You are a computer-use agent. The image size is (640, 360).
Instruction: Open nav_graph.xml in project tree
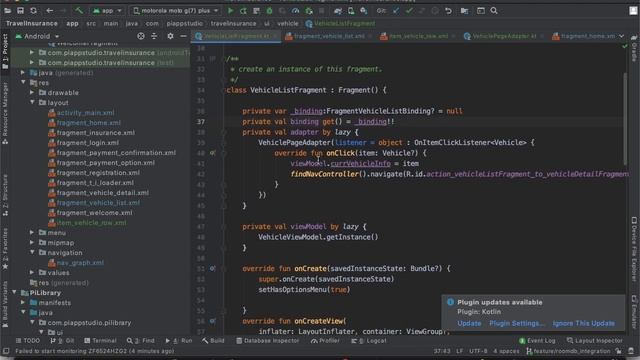[x=76, y=262]
